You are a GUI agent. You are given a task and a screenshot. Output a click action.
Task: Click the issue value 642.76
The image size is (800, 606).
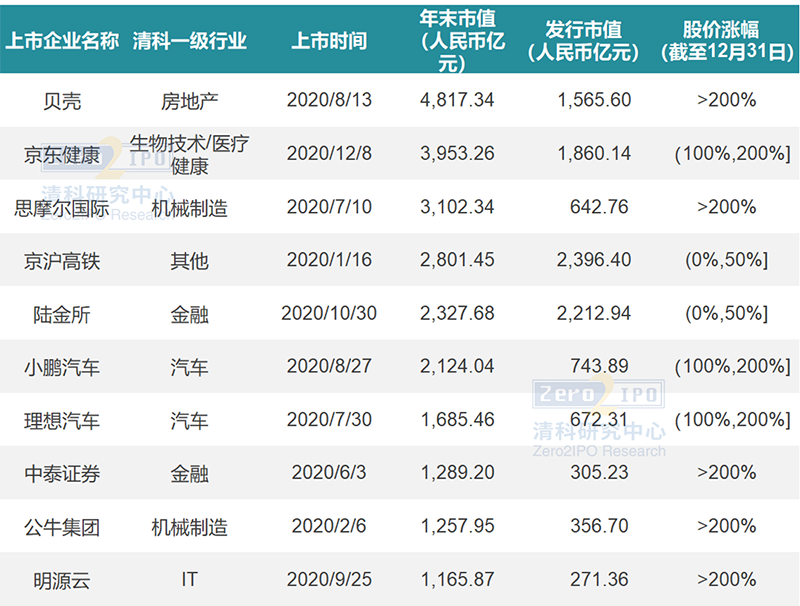(x=599, y=207)
